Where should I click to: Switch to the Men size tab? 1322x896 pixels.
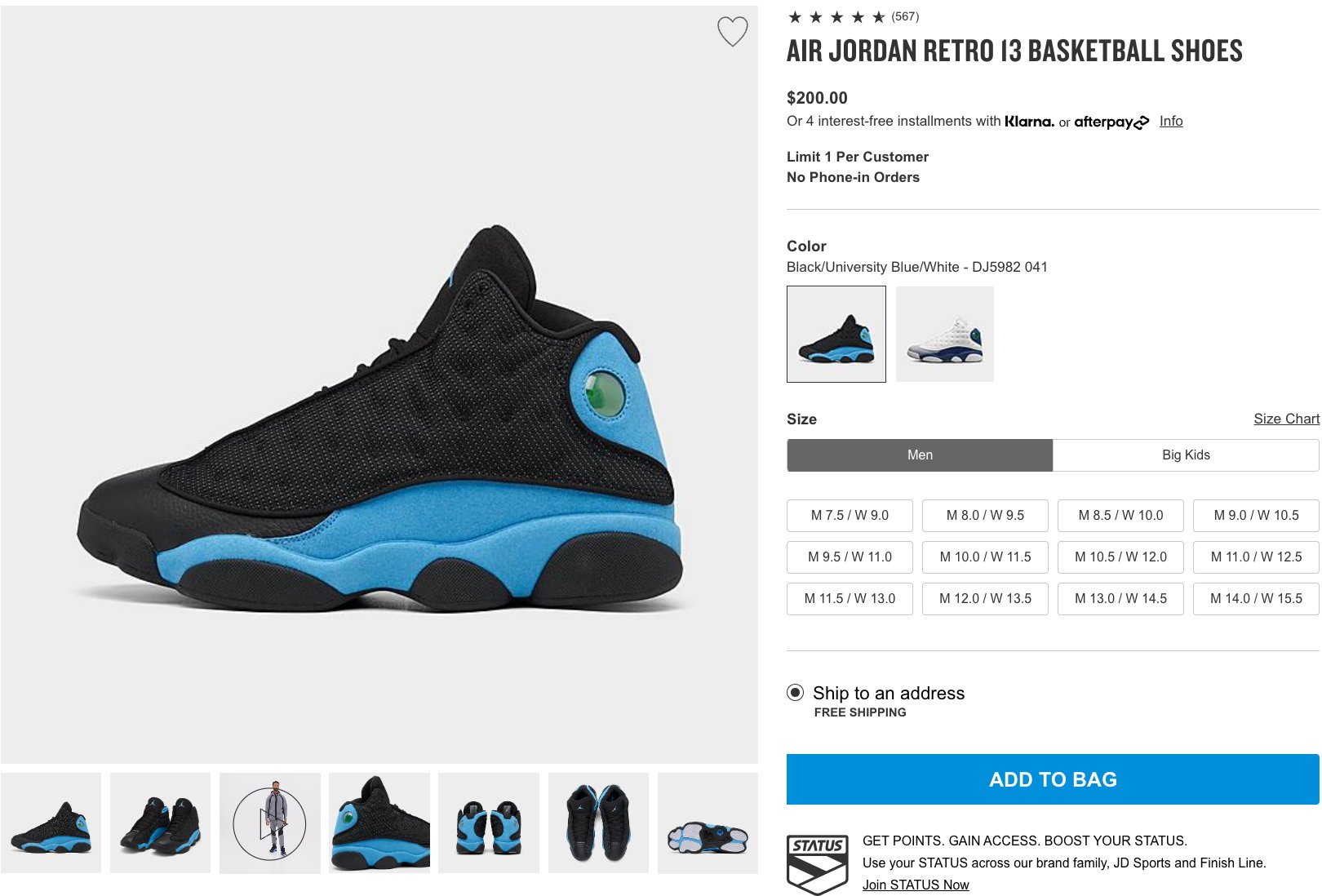[920, 455]
